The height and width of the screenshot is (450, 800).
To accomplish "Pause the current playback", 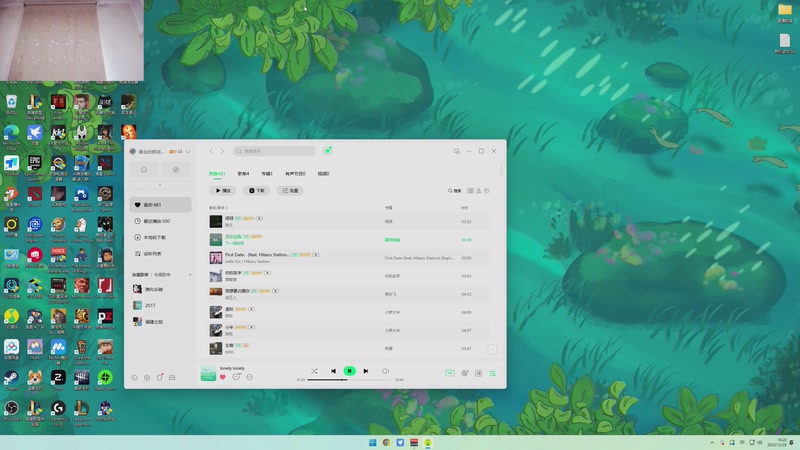I will tap(349, 371).
